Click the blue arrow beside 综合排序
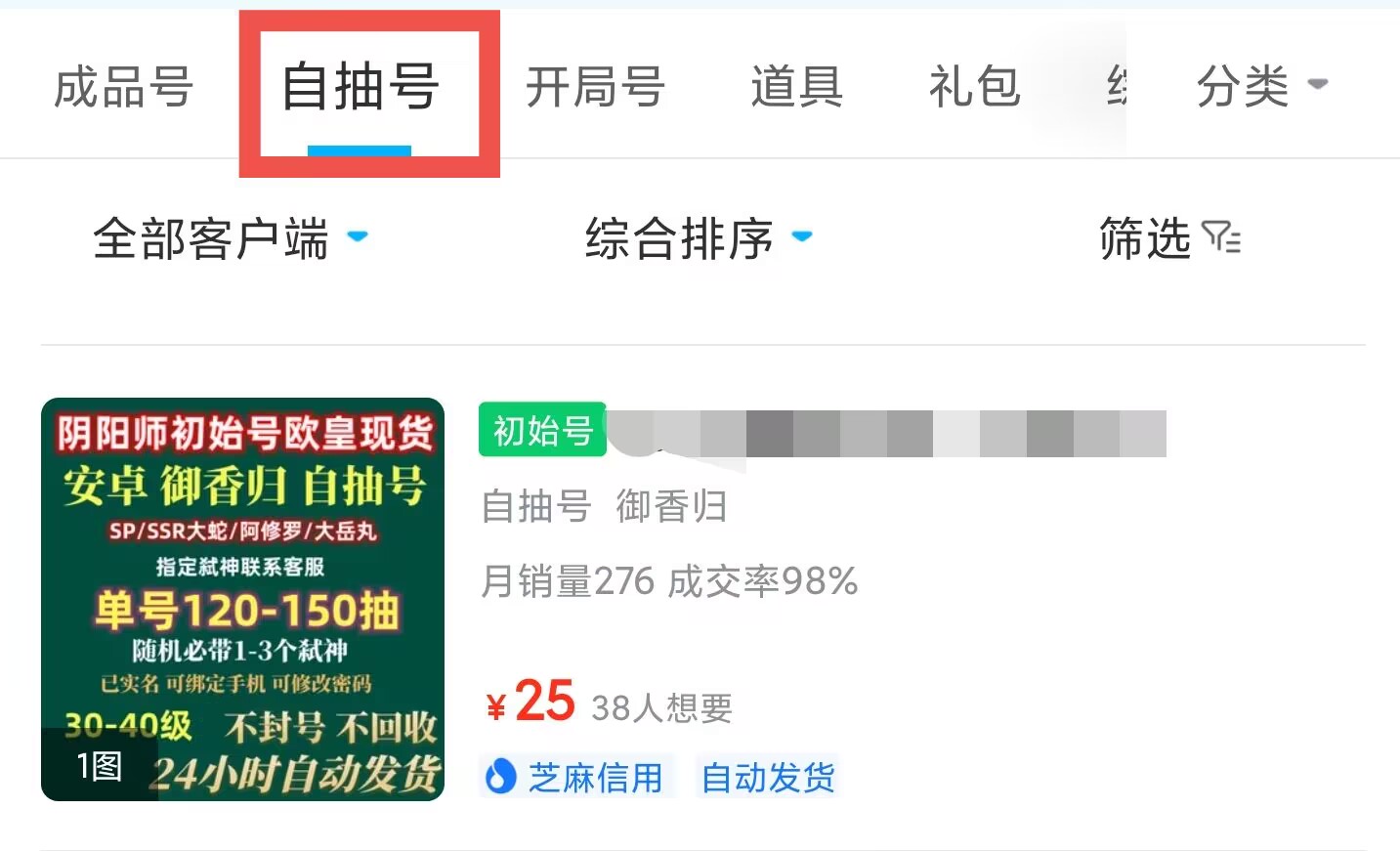The width and height of the screenshot is (1400, 851). [802, 236]
